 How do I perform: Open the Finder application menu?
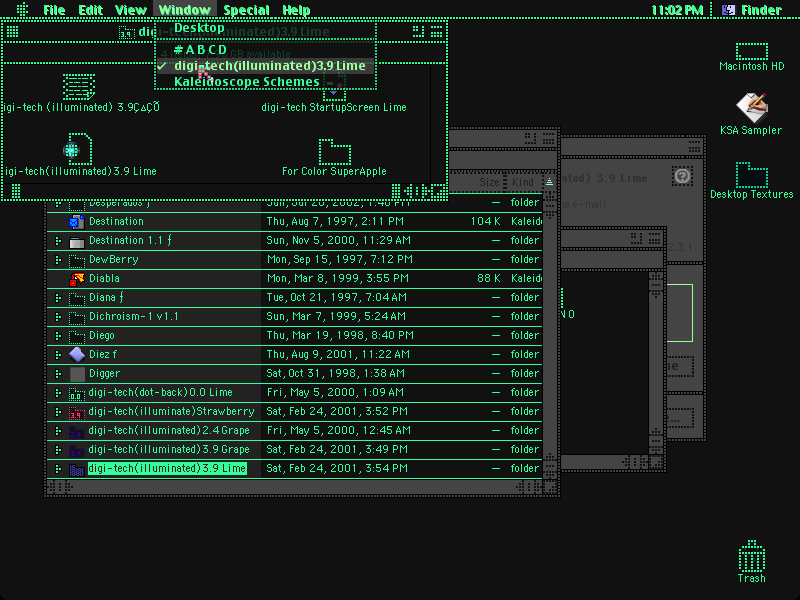click(x=753, y=10)
